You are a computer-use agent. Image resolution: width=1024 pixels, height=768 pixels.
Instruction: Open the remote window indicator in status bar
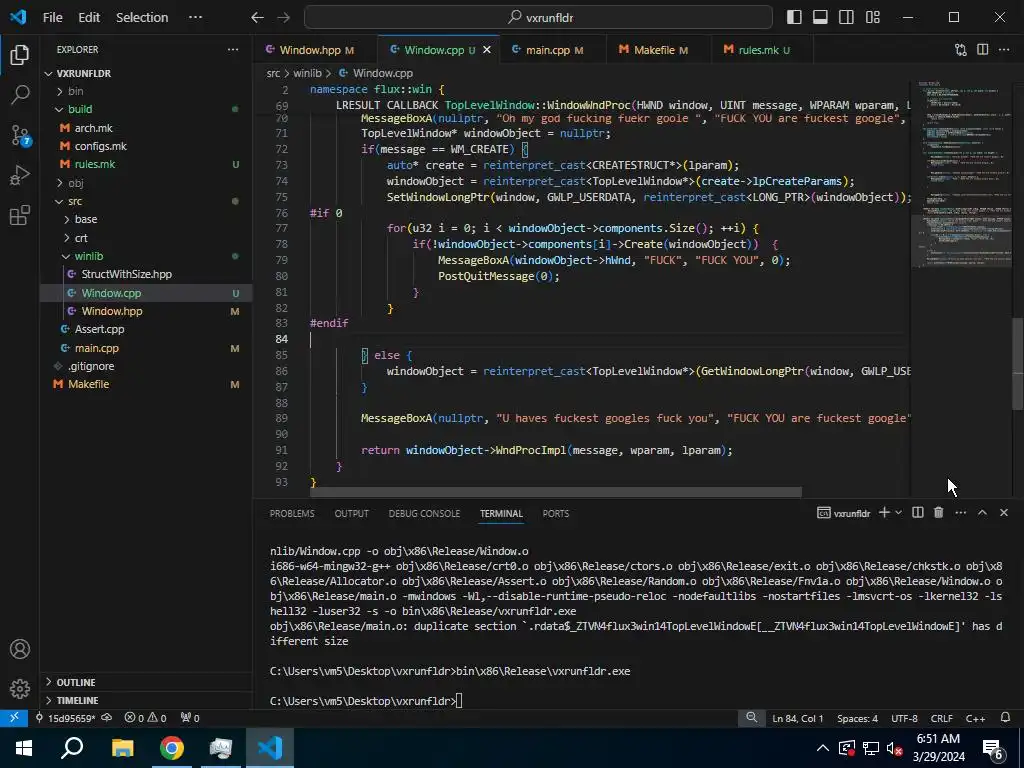pos(14,718)
